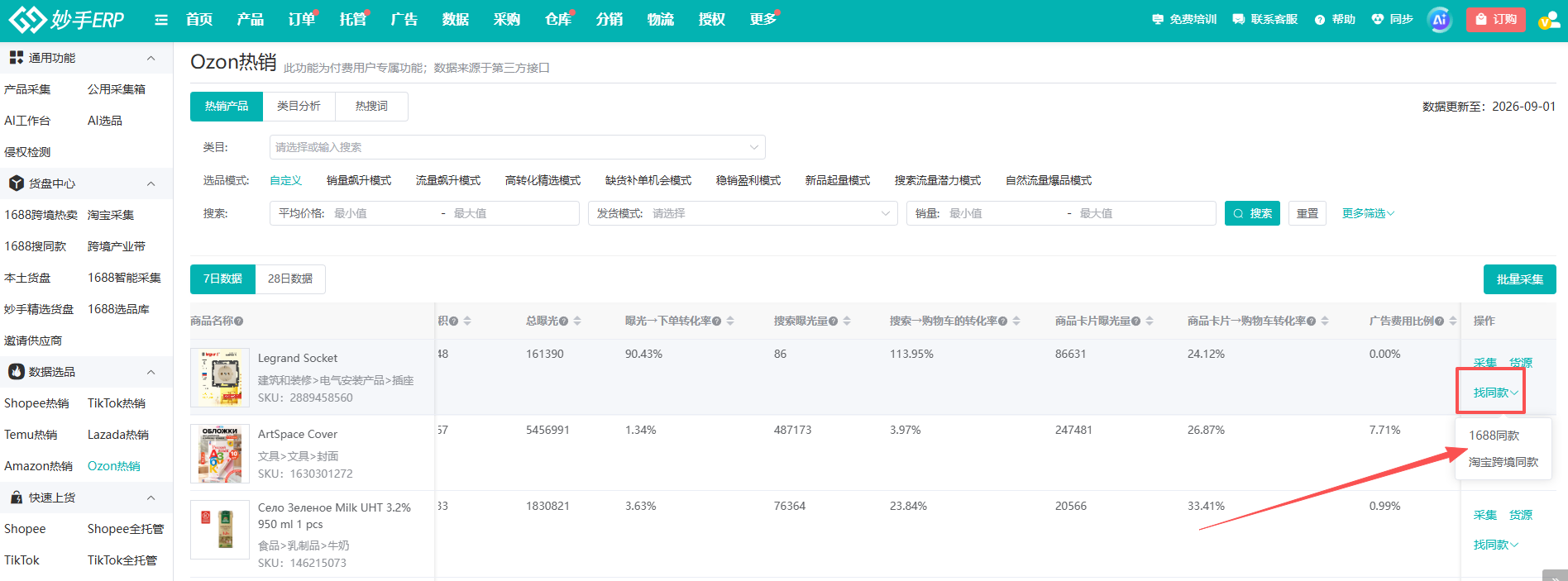This screenshot has height=581, width=1568.
Task: Select 稳销盈利模式 selection mode
Action: click(x=748, y=180)
